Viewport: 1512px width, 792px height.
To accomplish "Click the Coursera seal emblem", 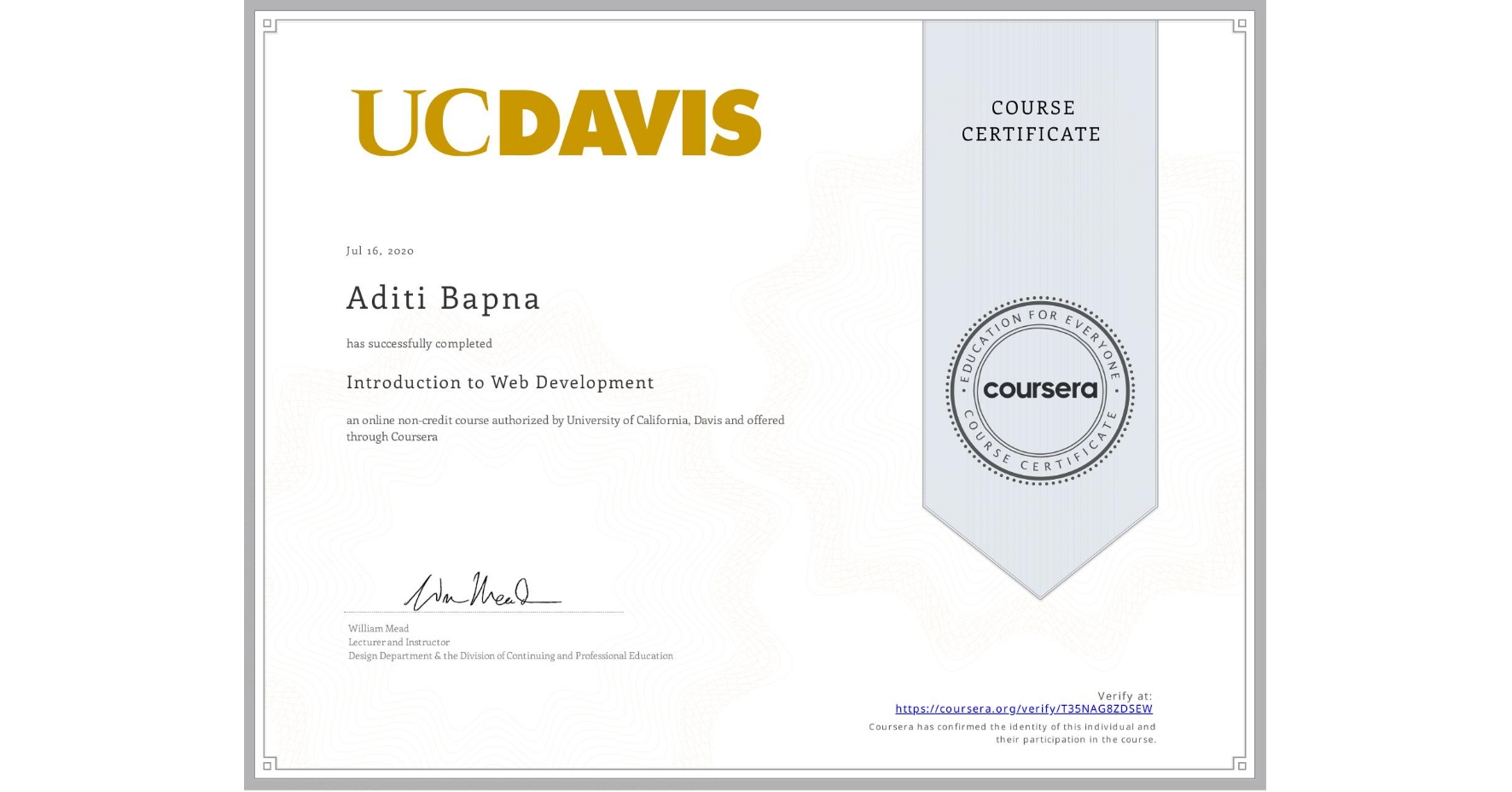I will [1039, 391].
